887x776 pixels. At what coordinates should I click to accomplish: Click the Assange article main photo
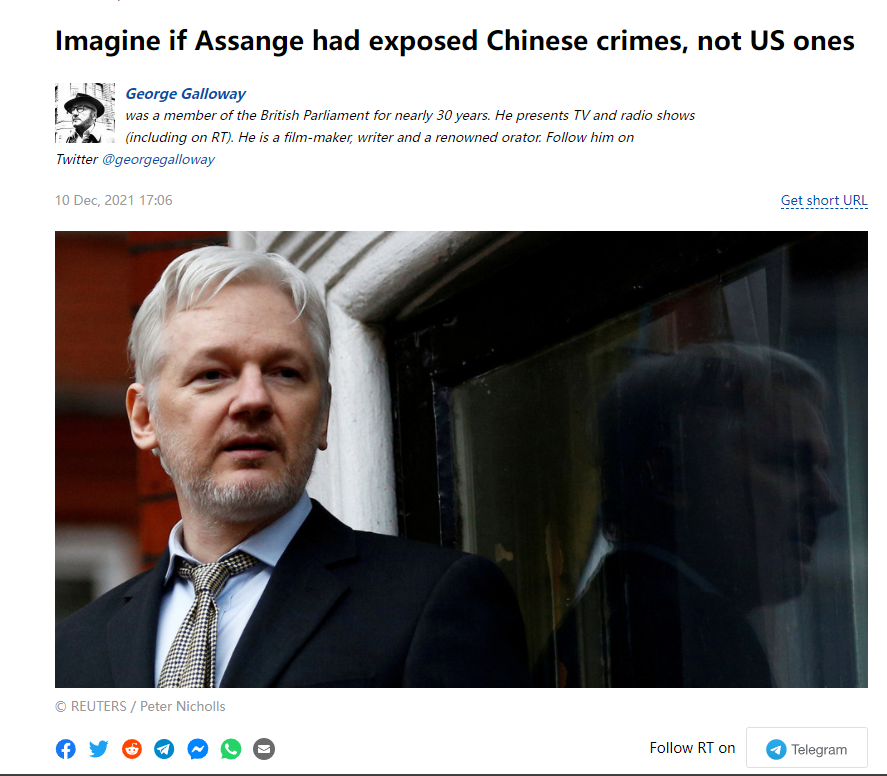(461, 459)
